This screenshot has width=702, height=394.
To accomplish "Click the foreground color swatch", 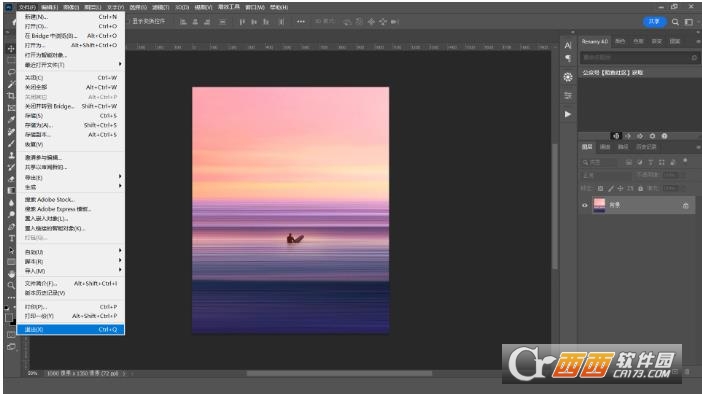I will (9, 317).
